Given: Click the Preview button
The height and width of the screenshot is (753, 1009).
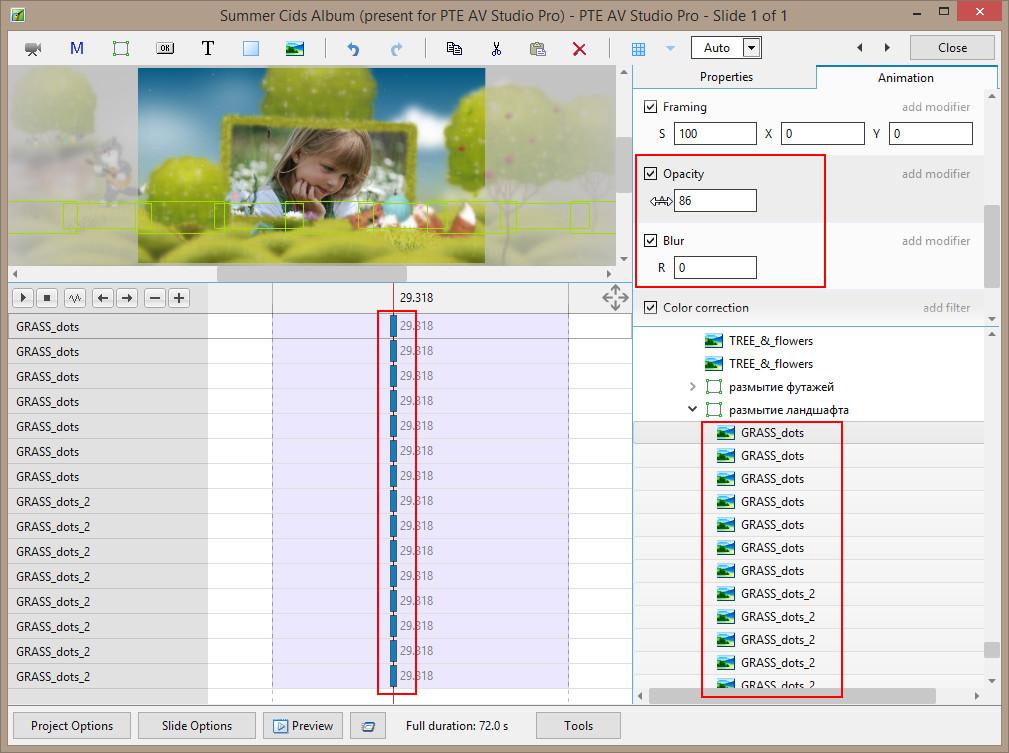Looking at the screenshot, I should coord(303,726).
